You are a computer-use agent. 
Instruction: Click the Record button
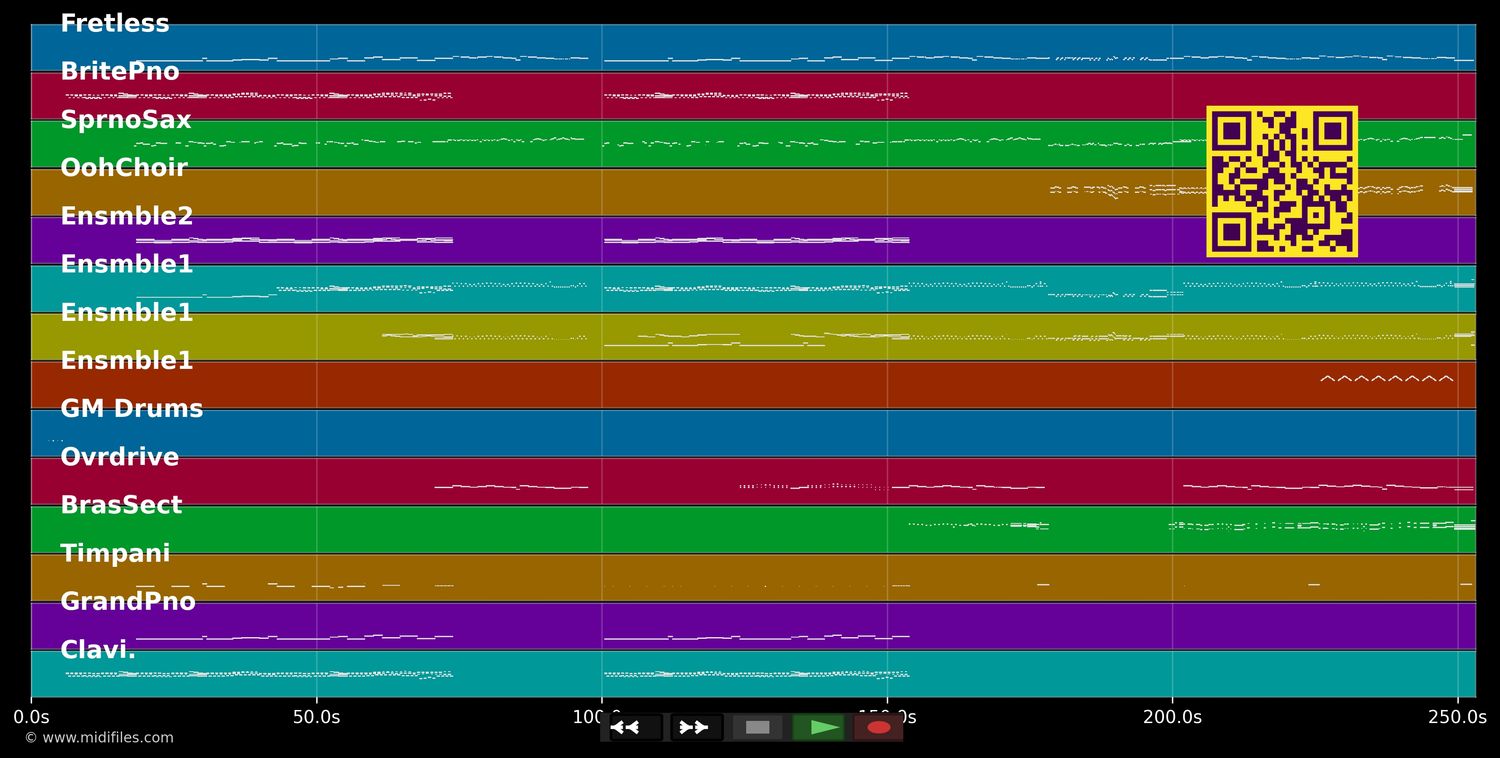(878, 727)
